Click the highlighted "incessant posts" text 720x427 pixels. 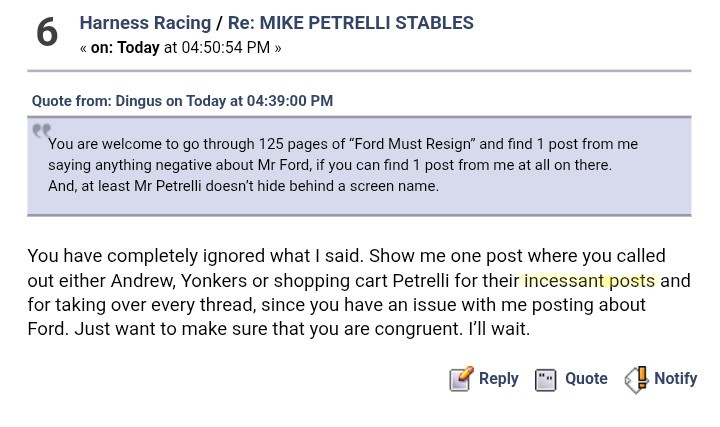point(590,281)
